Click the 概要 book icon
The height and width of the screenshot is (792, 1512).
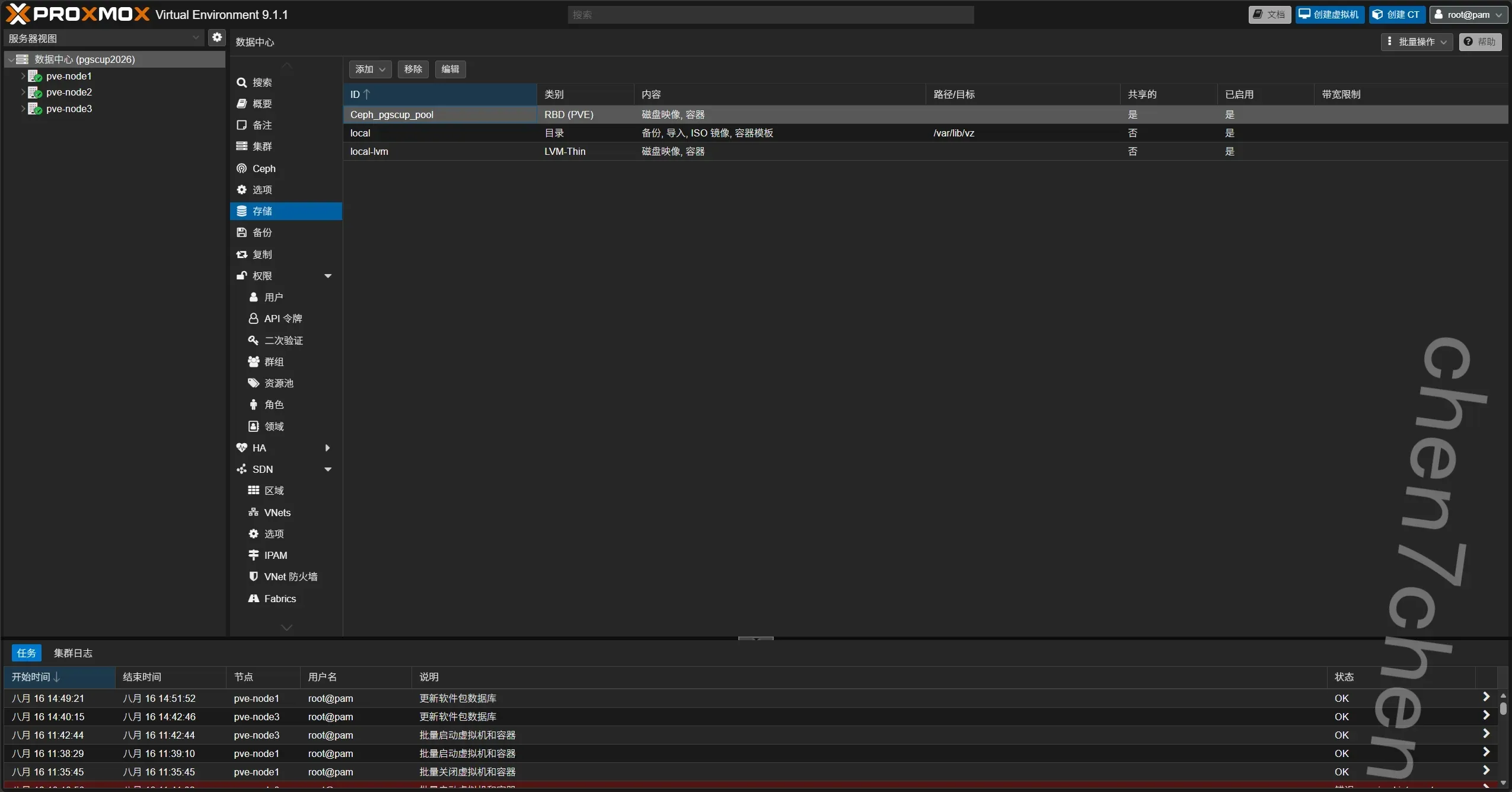pyautogui.click(x=242, y=104)
